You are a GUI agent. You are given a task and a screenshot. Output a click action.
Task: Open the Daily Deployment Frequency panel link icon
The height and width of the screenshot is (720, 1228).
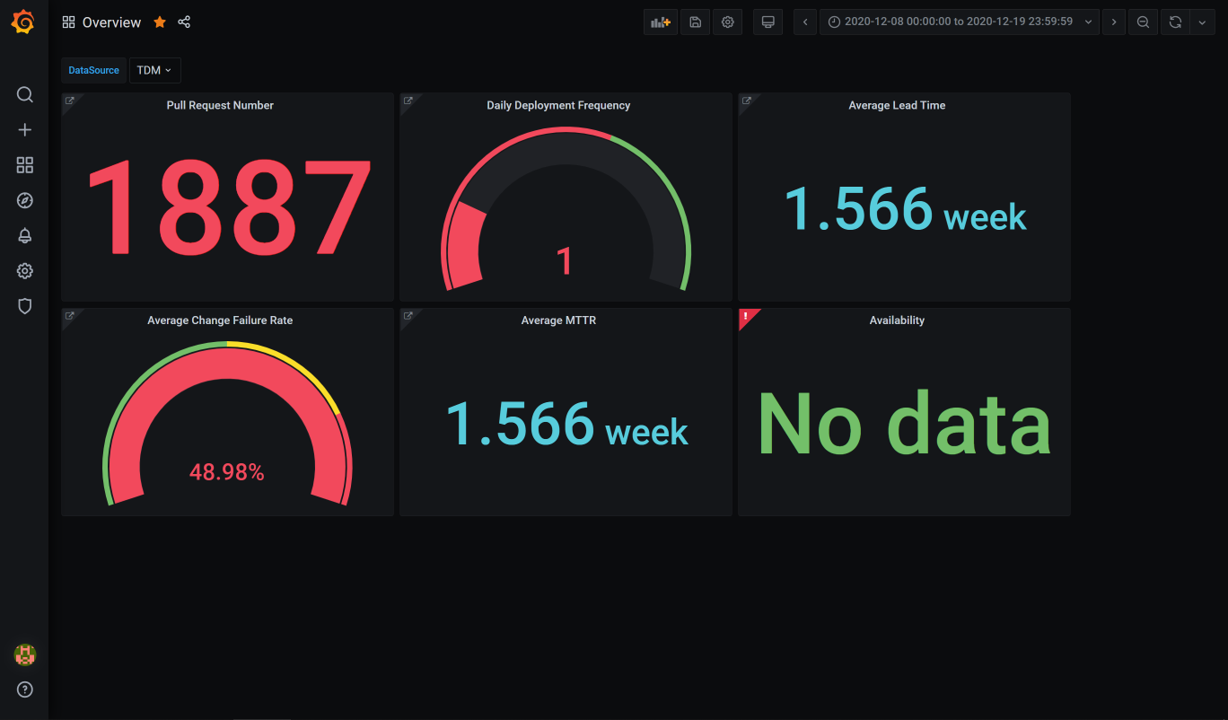[x=408, y=101]
